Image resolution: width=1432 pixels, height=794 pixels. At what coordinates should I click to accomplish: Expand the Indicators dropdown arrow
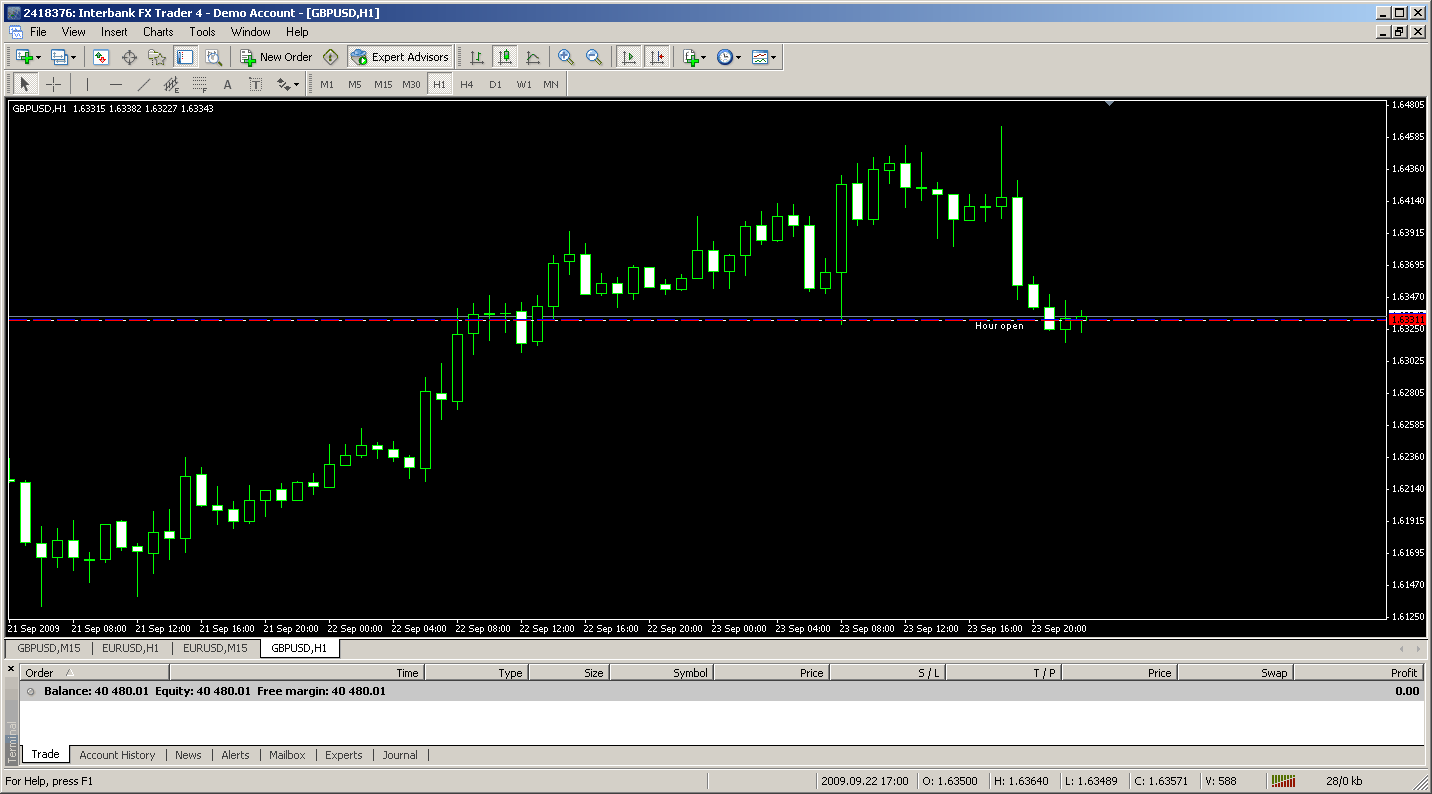click(704, 57)
